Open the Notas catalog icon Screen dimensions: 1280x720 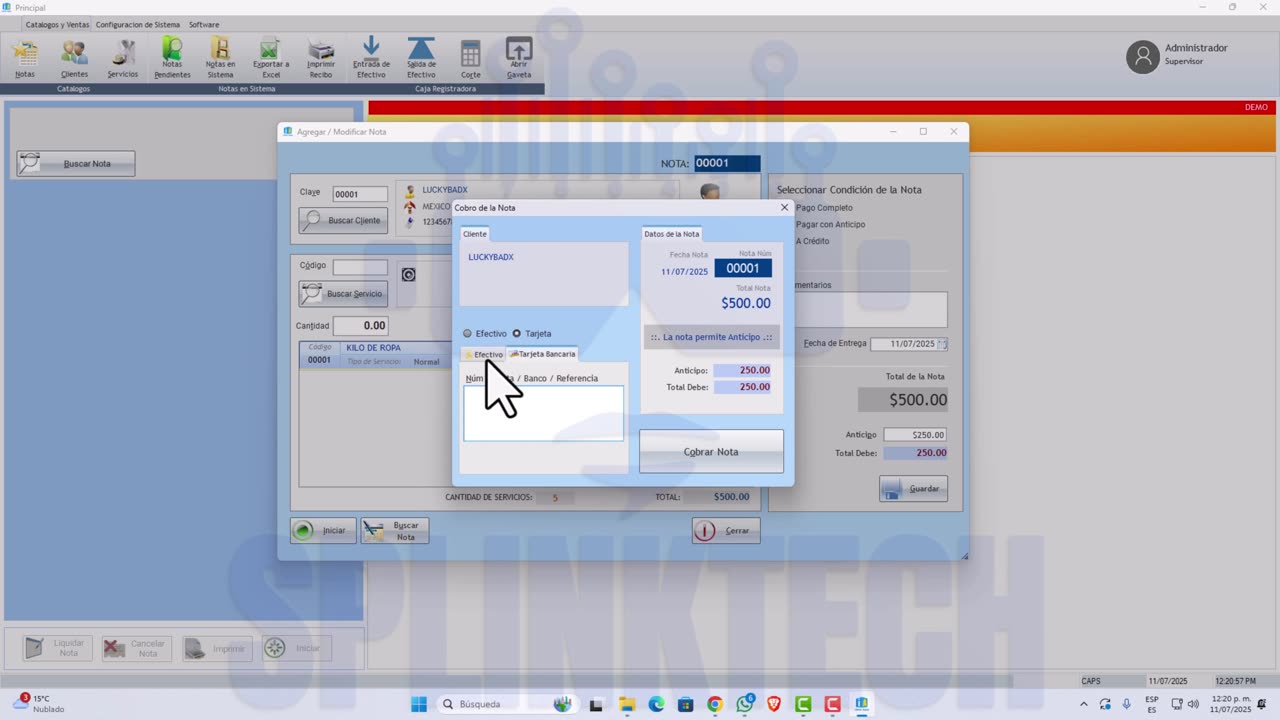coord(25,59)
